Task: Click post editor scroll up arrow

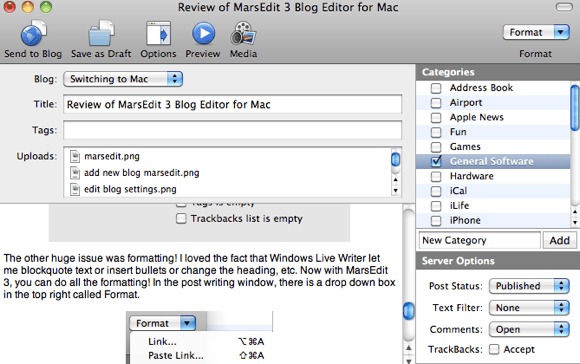Action: 408,348
